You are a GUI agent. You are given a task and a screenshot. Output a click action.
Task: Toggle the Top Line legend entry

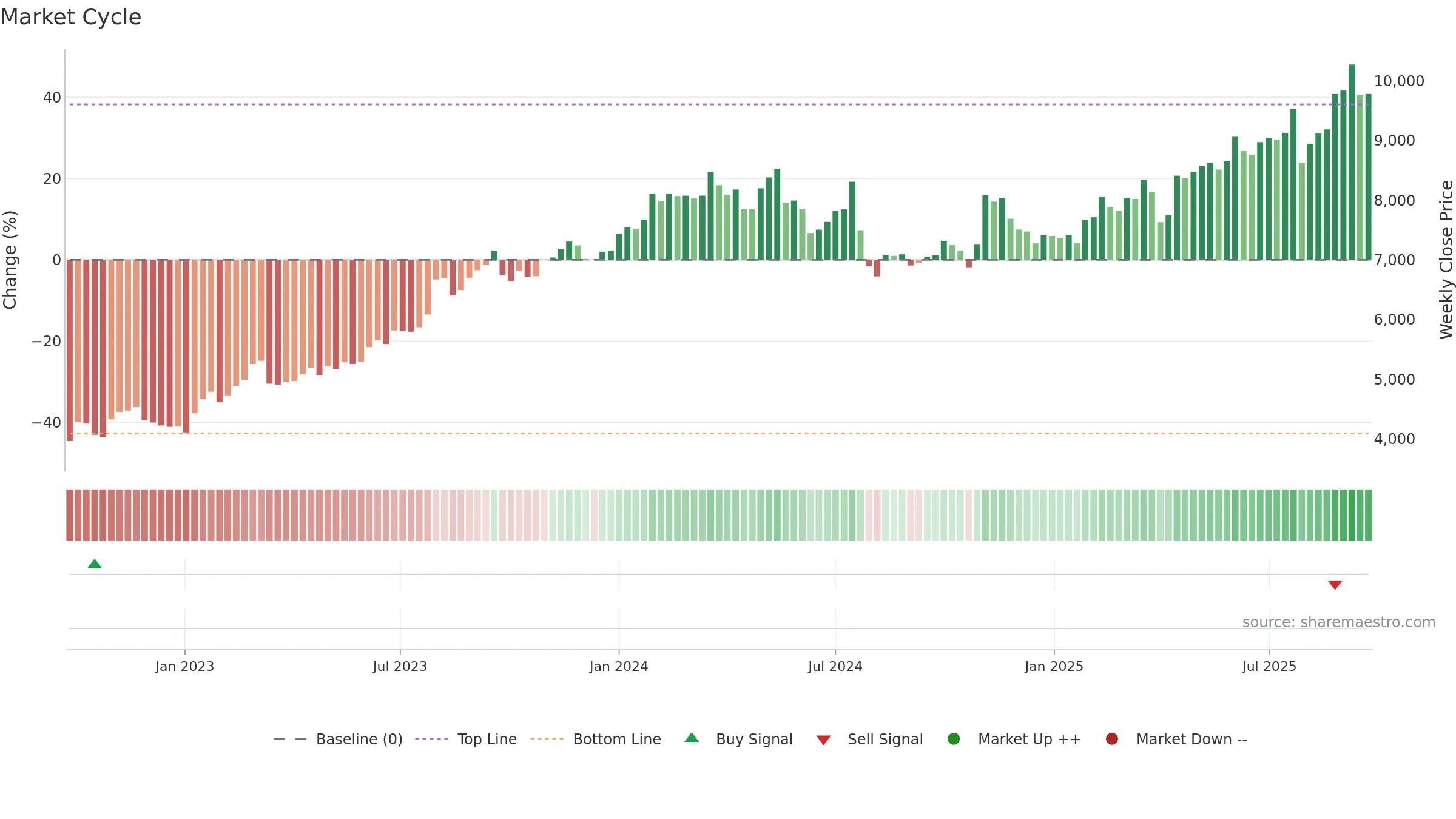(466, 739)
